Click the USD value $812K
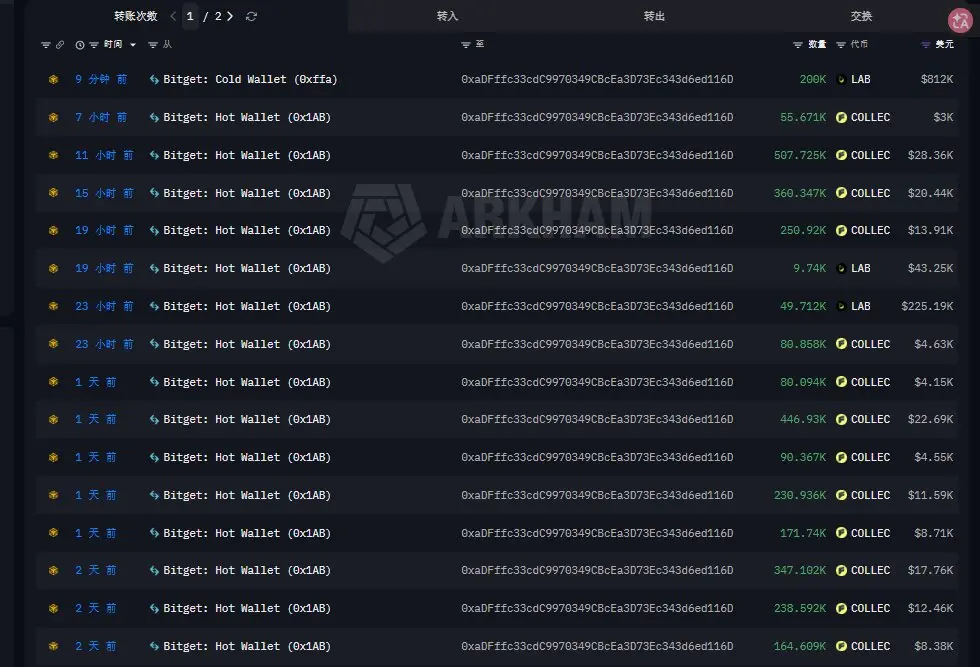Viewport: 980px width, 667px height. pos(937,79)
